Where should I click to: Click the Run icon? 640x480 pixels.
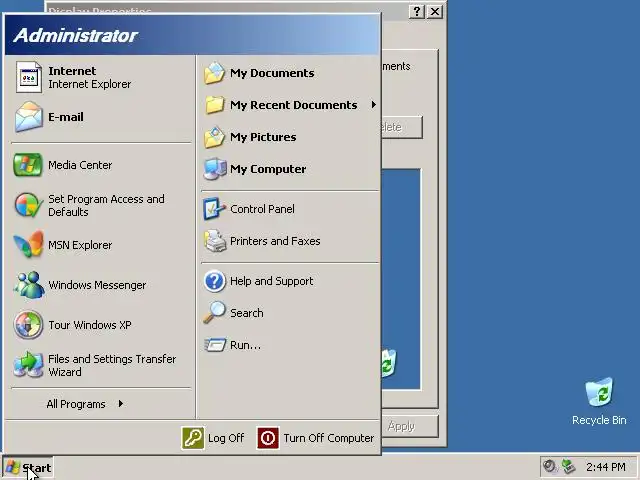[x=215, y=345]
